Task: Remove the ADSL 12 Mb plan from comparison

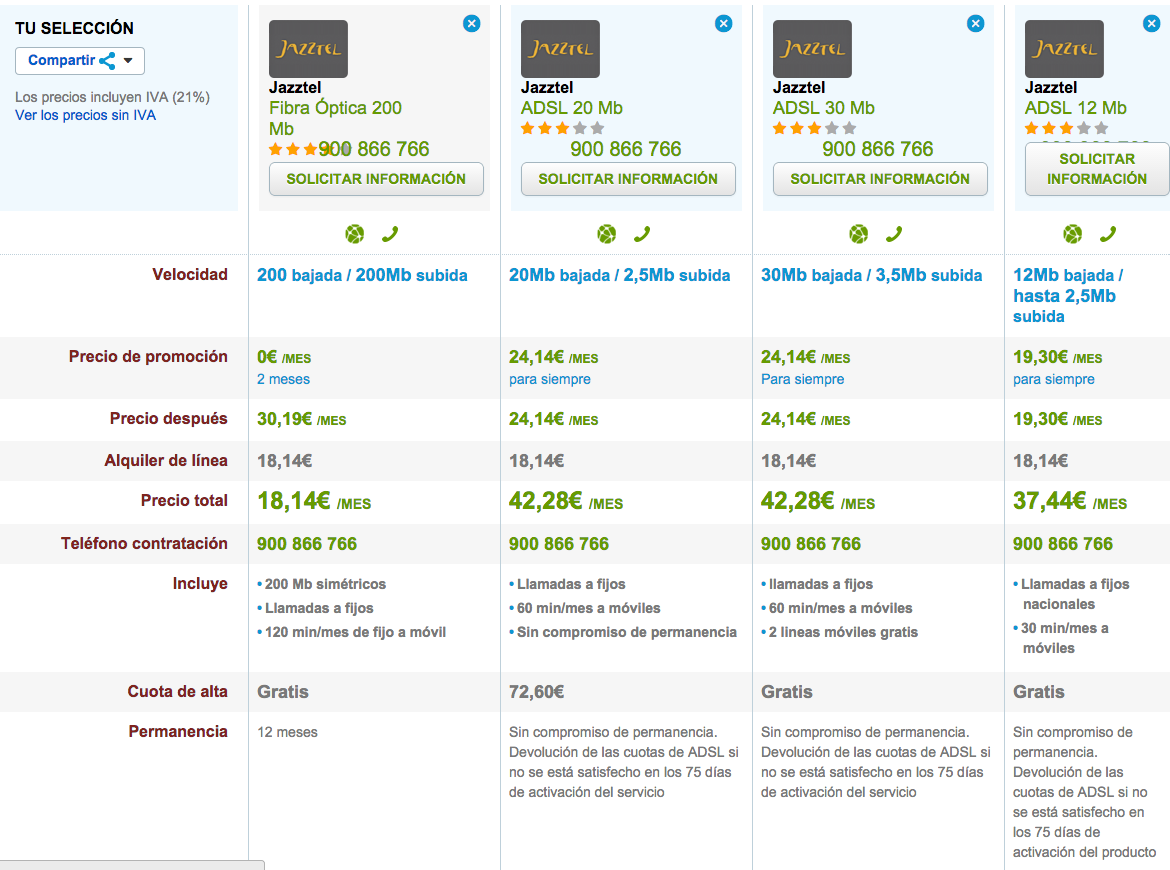Action: [1151, 24]
